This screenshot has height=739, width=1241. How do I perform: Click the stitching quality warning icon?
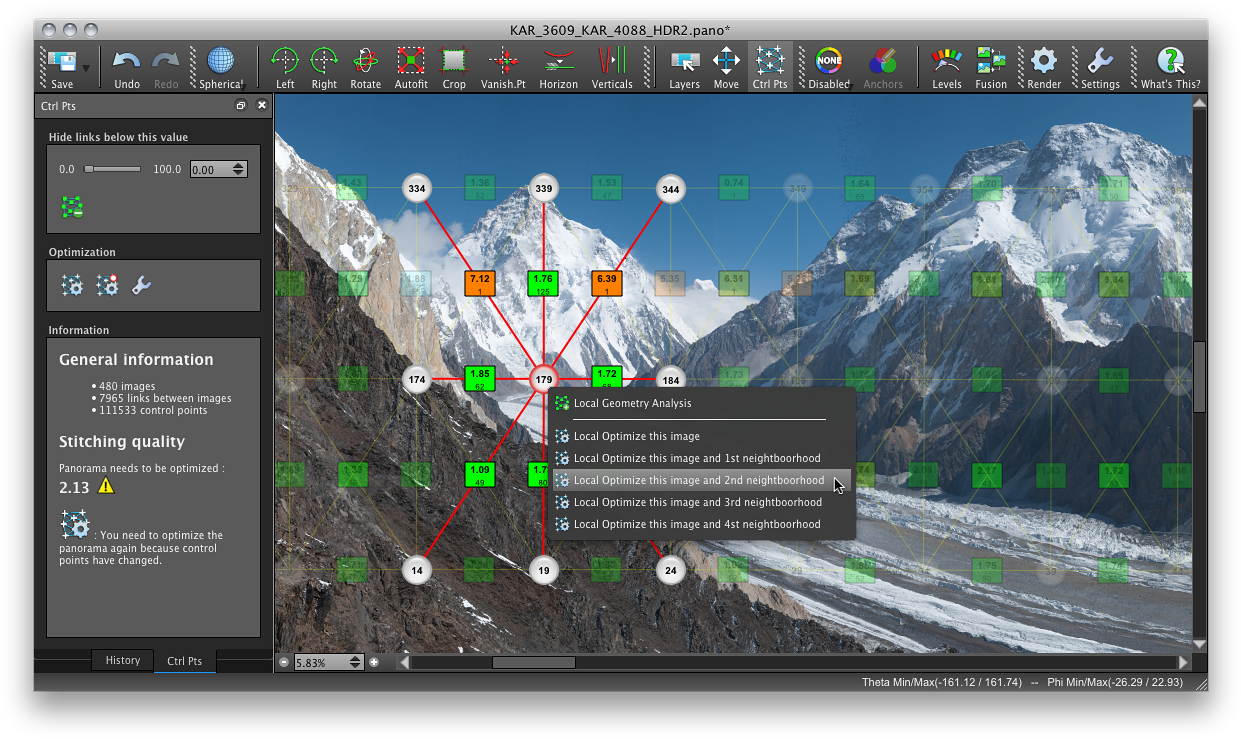[x=106, y=487]
